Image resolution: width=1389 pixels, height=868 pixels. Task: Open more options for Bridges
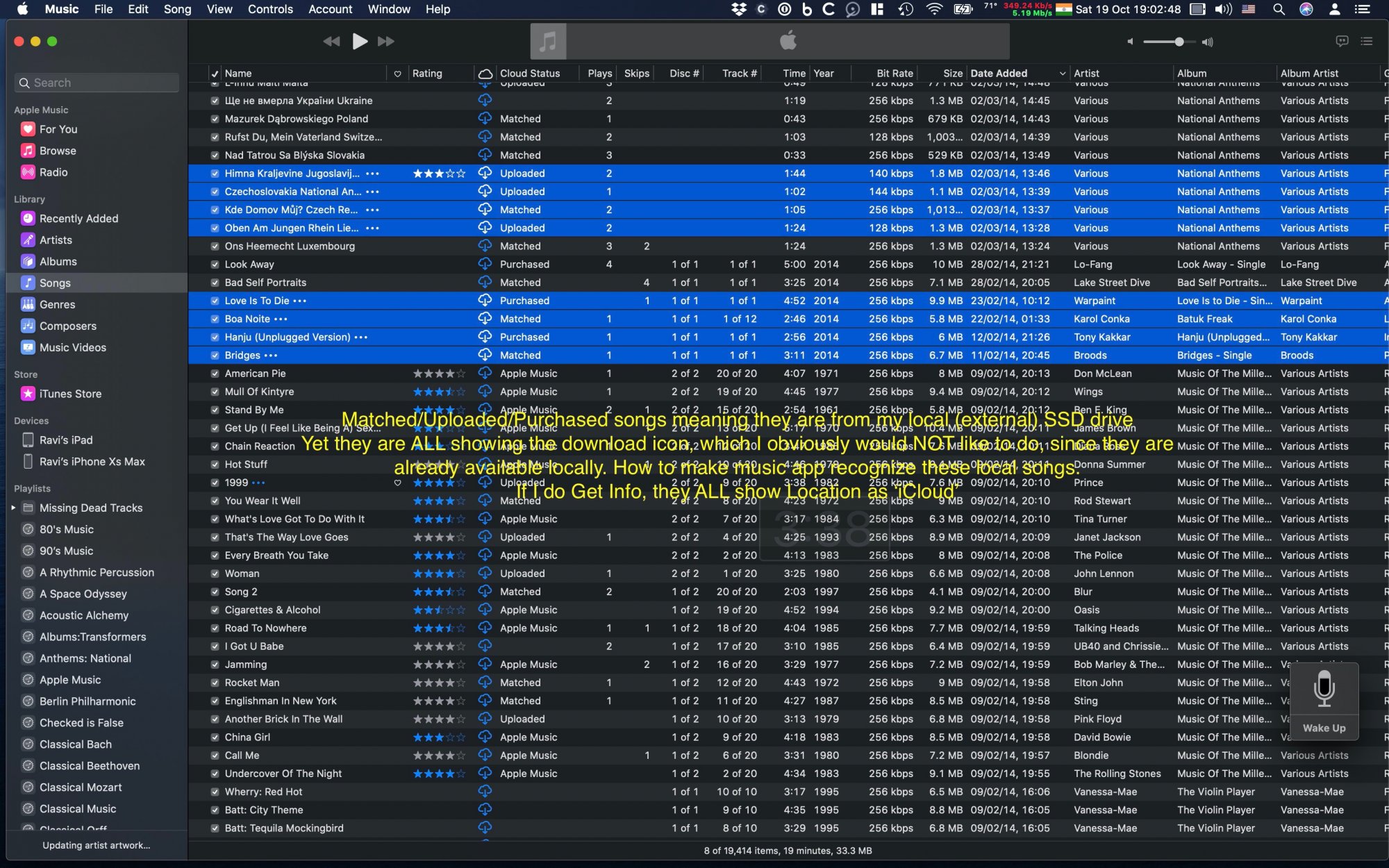tap(271, 355)
